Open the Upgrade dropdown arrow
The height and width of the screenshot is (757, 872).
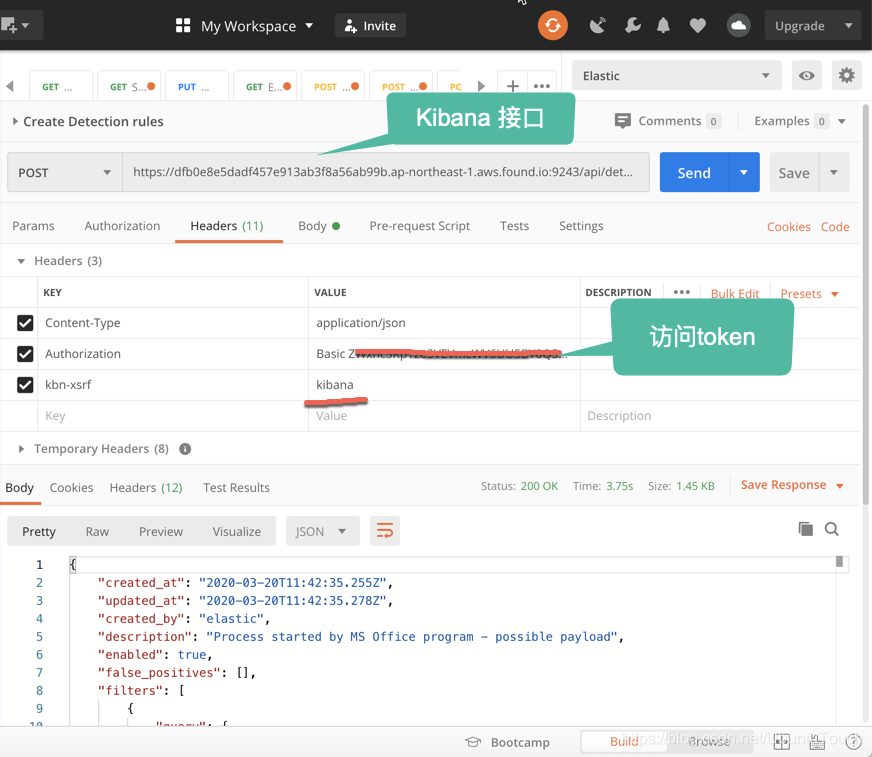(849, 26)
